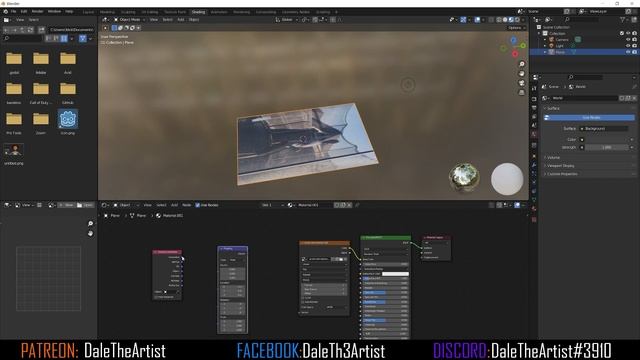Open the Render menu
Image resolution: width=640 pixels, height=360 pixels.
click(38, 11)
